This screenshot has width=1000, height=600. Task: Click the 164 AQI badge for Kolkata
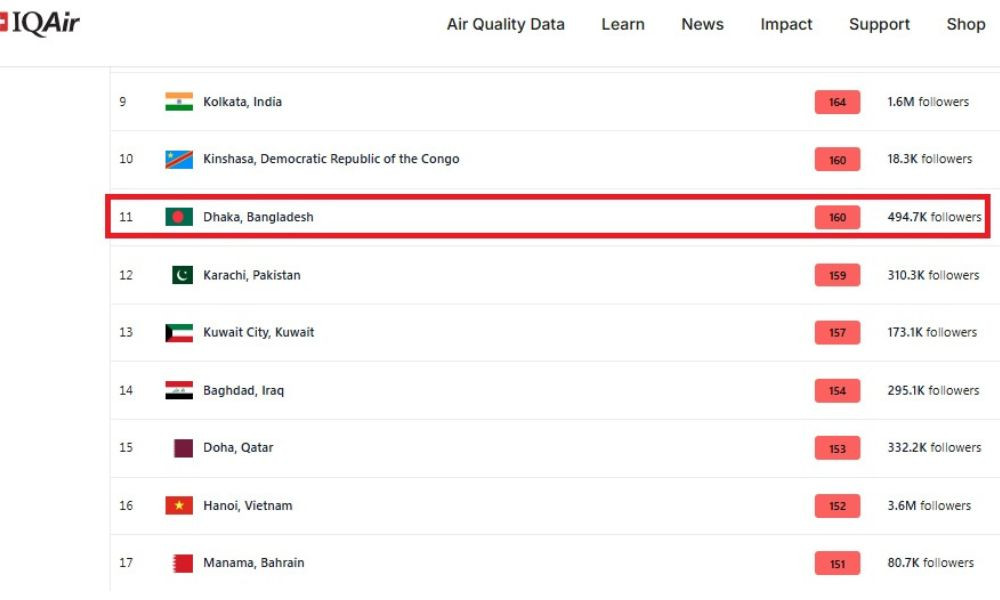click(837, 102)
